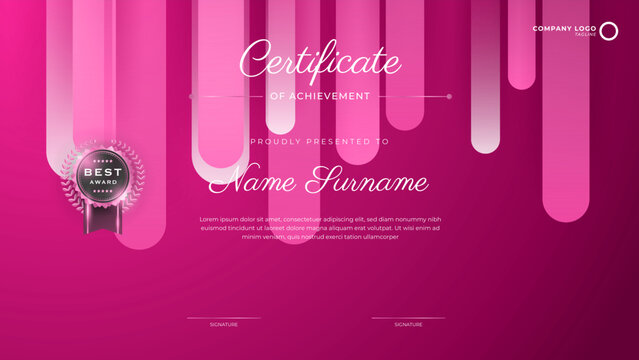
Task: Click the Lorem ipsum paragraph's first line
Action: [x=320, y=219]
